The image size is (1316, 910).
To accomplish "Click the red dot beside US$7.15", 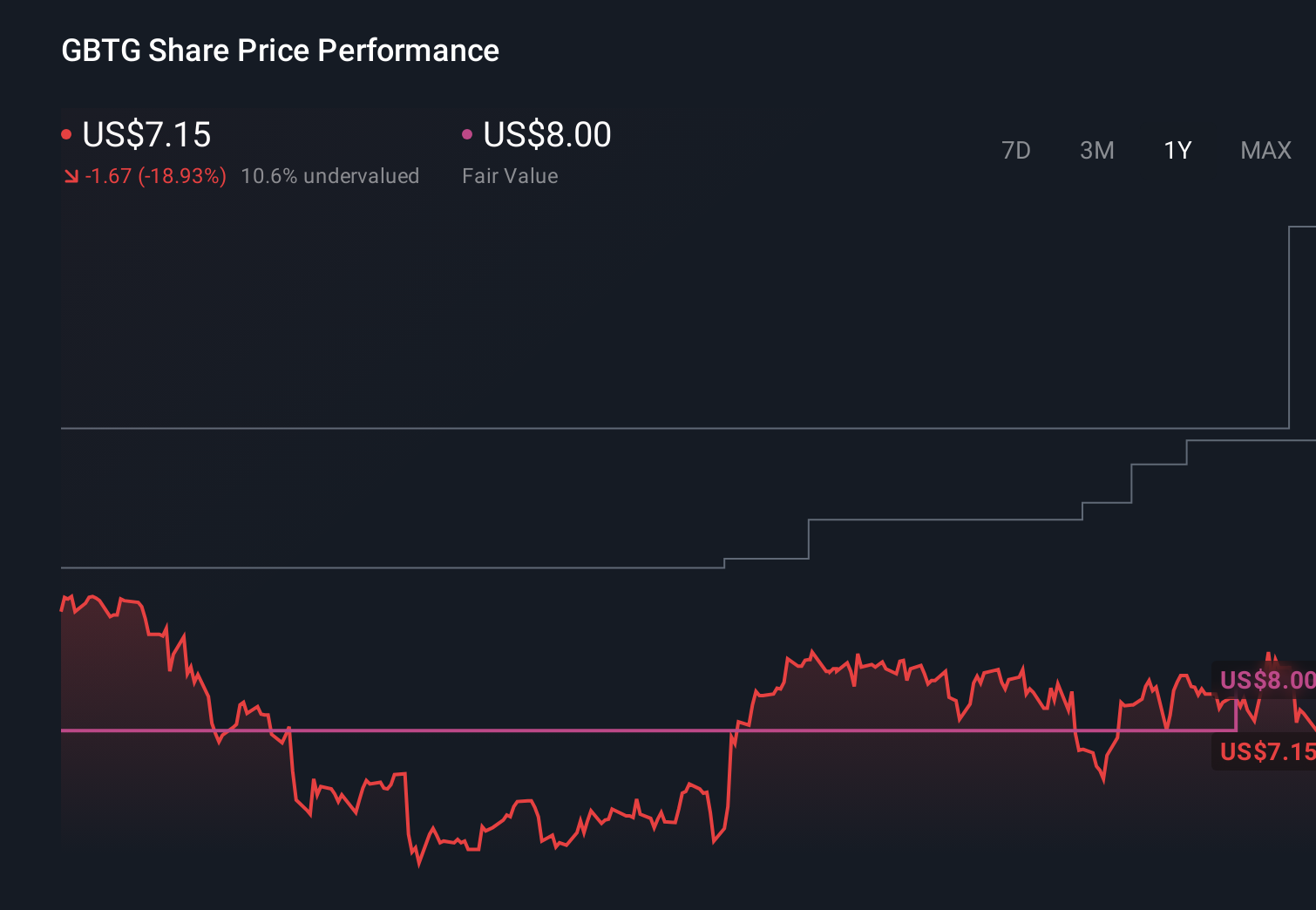I will [x=66, y=133].
